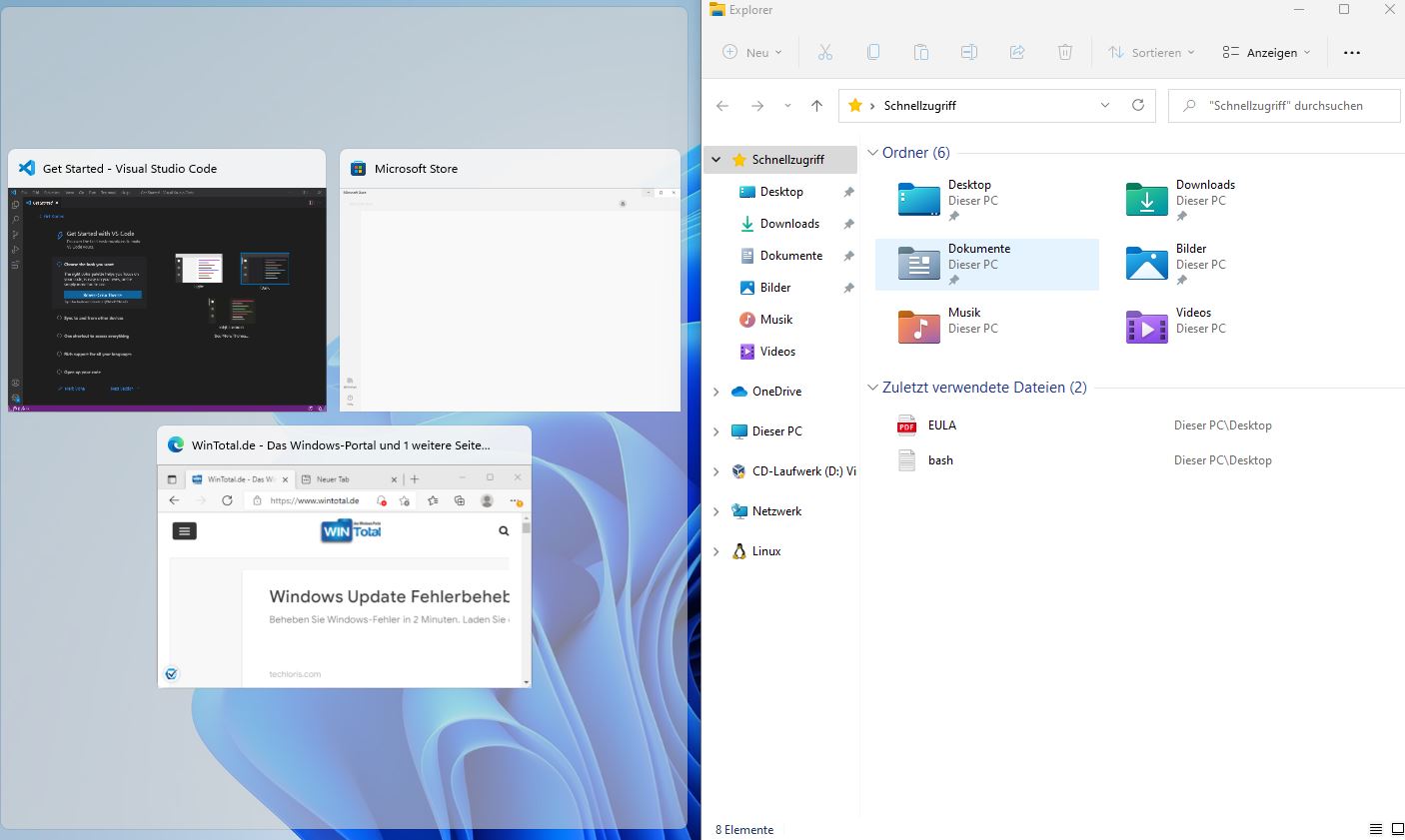This screenshot has width=1405, height=840.
Task: Switch to large icons view in status bar
Action: (x=1397, y=829)
